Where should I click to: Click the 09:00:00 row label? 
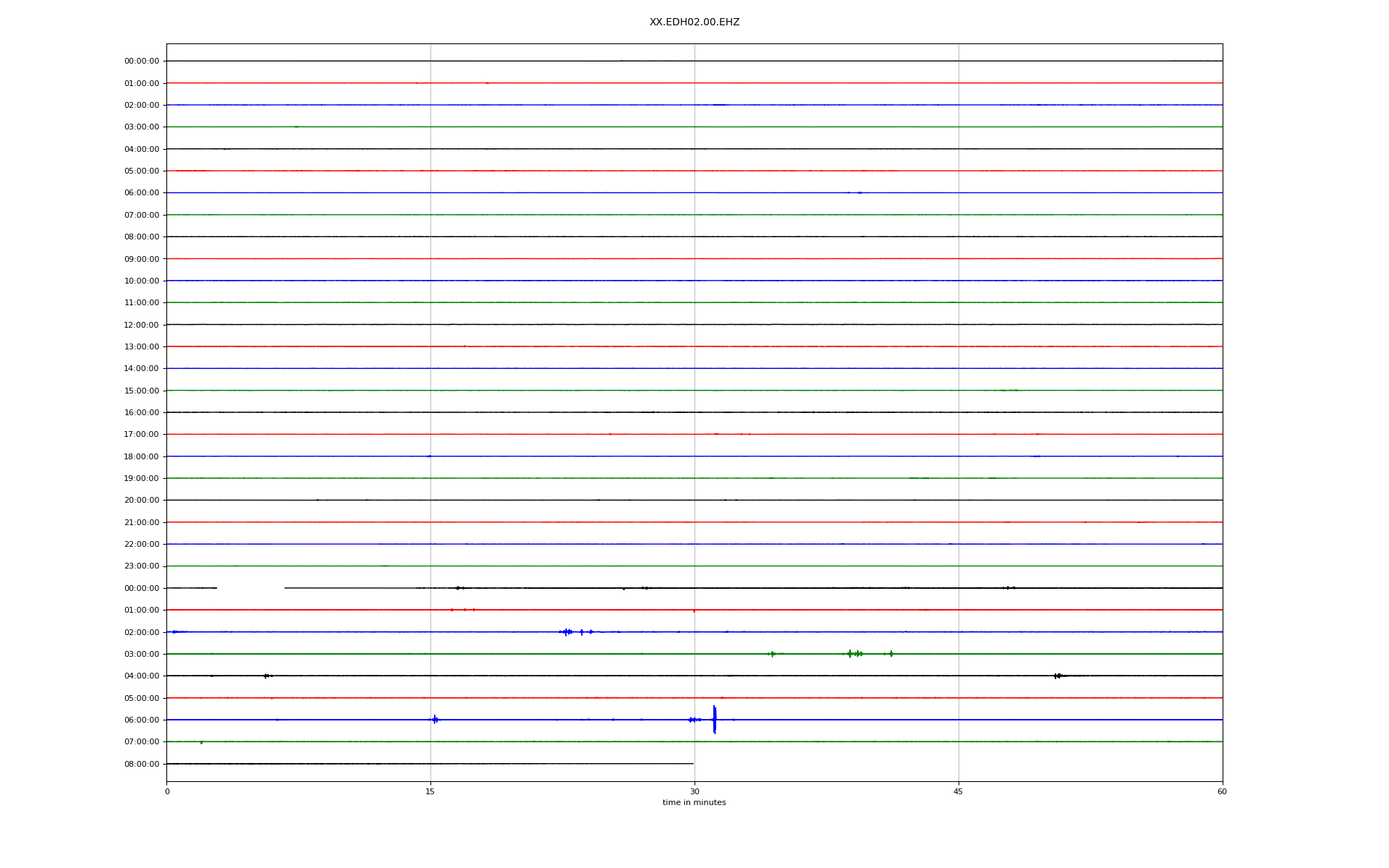(142, 259)
